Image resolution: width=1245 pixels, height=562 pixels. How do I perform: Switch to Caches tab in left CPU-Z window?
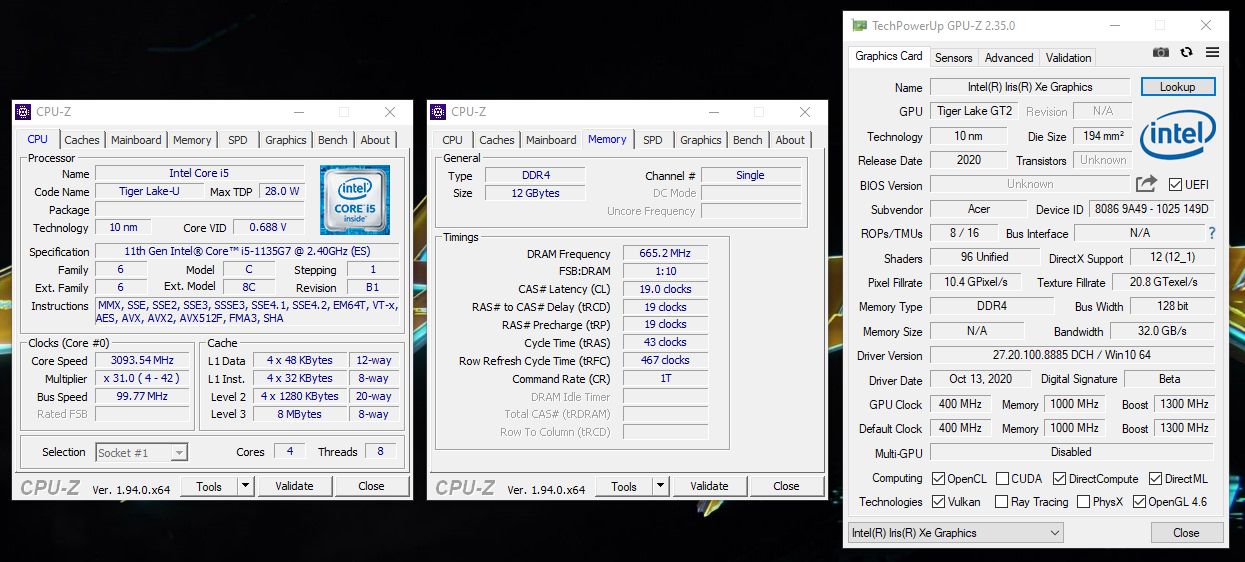click(x=82, y=140)
